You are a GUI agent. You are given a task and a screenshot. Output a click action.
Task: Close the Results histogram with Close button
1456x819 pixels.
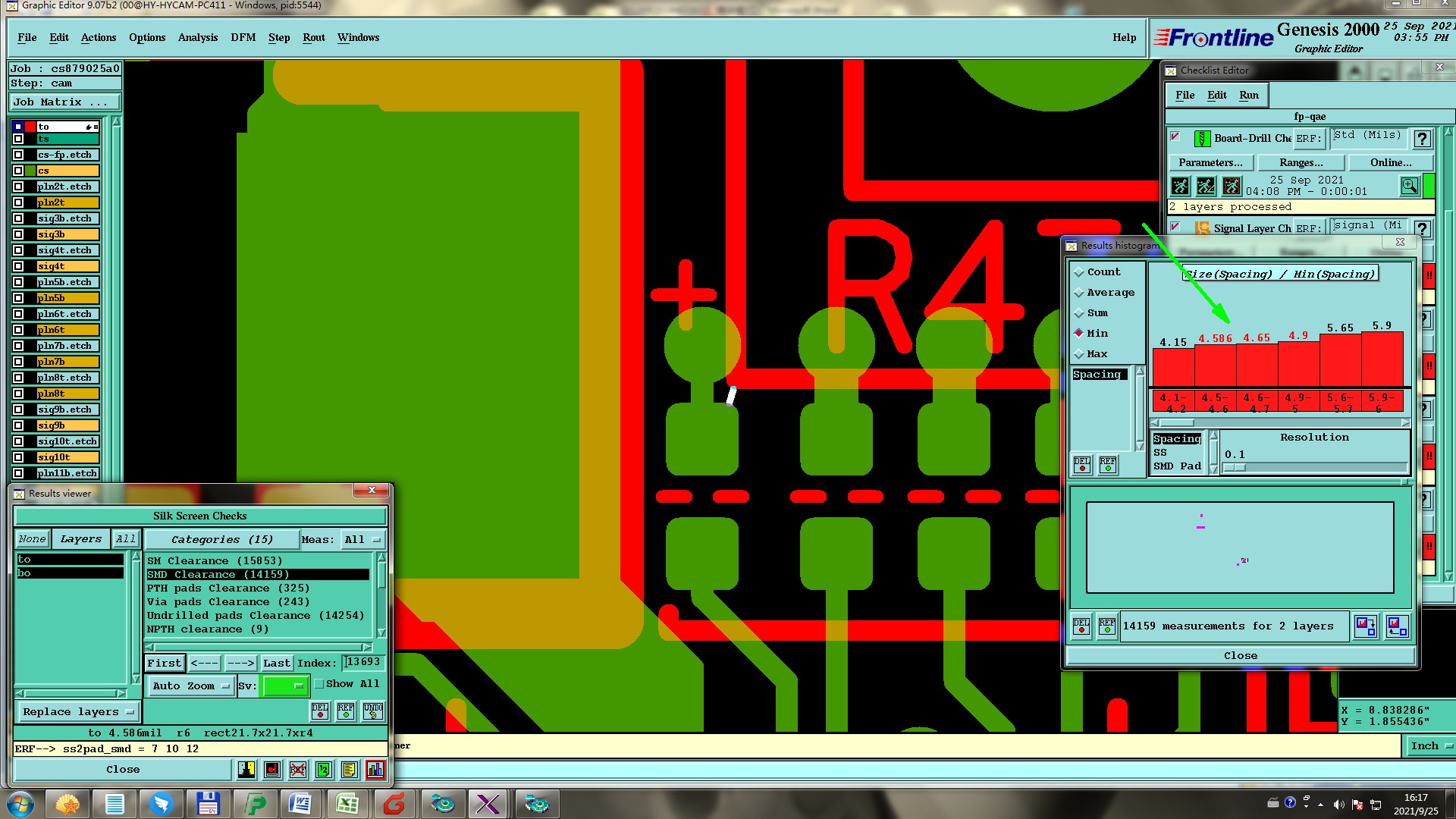coord(1241,656)
